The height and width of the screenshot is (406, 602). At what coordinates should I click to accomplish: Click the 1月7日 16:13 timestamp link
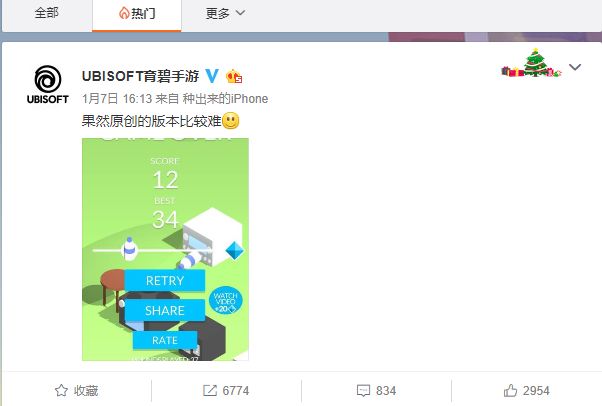[117, 99]
